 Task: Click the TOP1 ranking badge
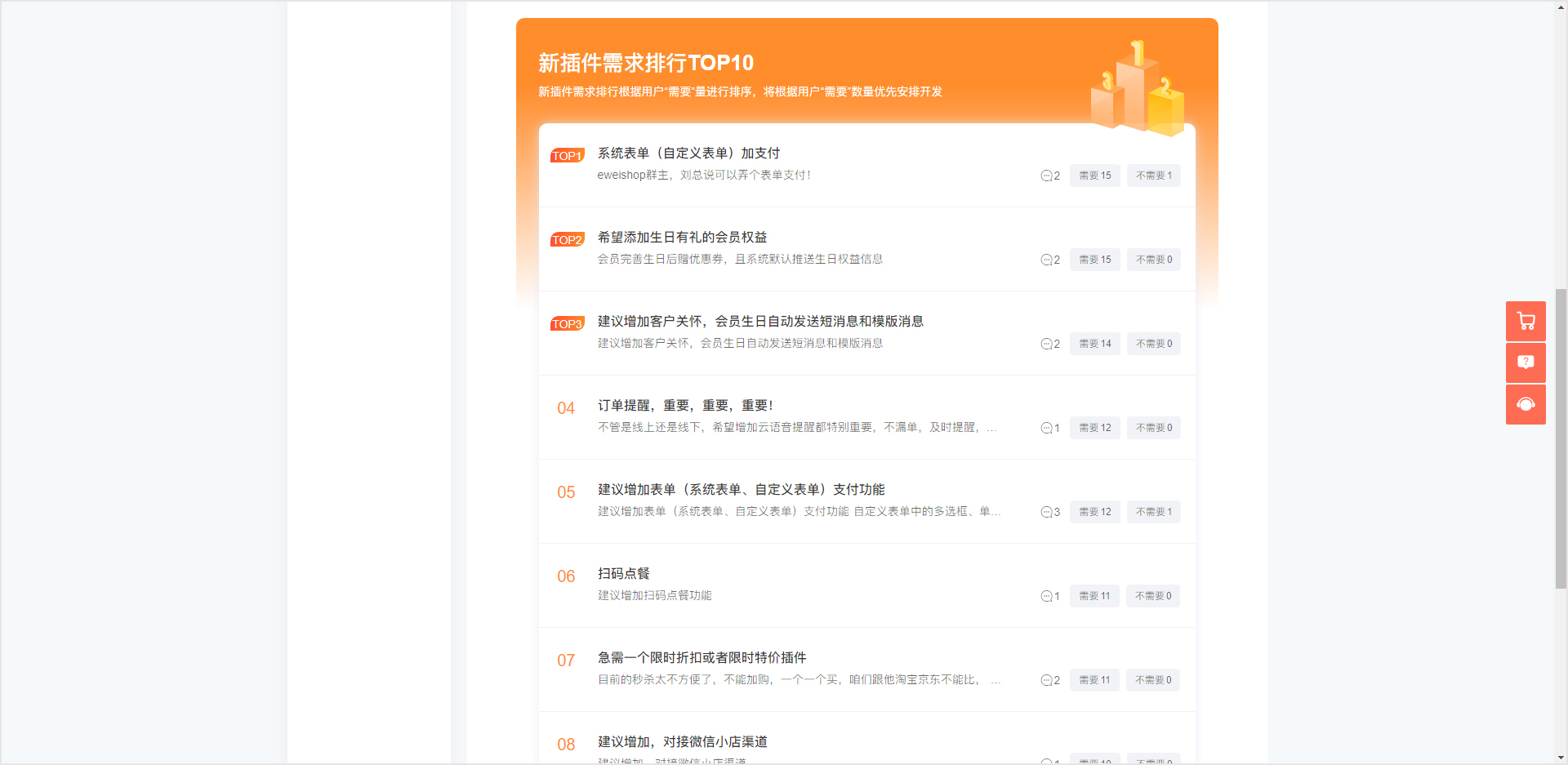pos(567,155)
